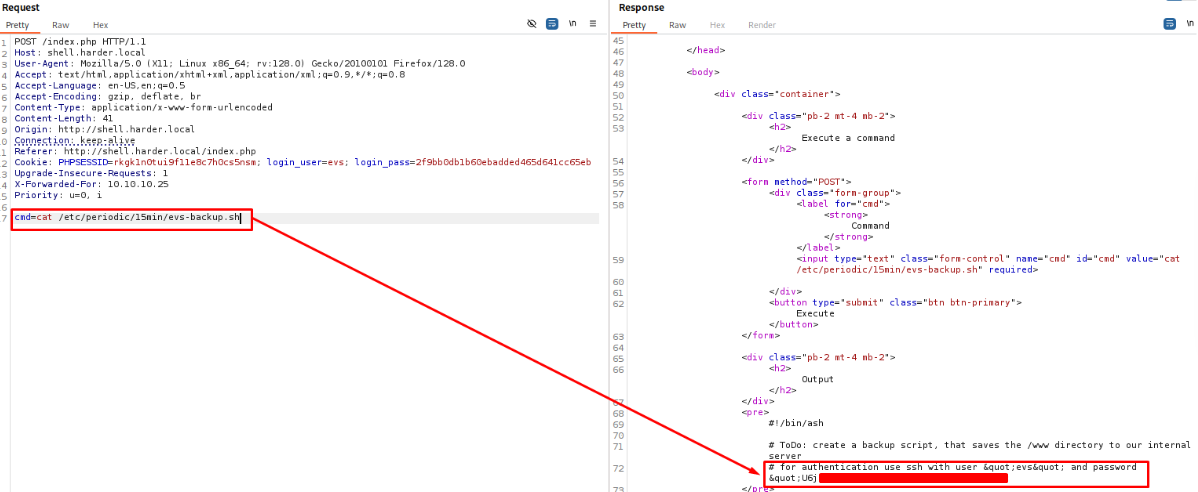The width and height of the screenshot is (1198, 492).
Task: Toggle show newline \n icon in Response panel
Action: [1190, 24]
